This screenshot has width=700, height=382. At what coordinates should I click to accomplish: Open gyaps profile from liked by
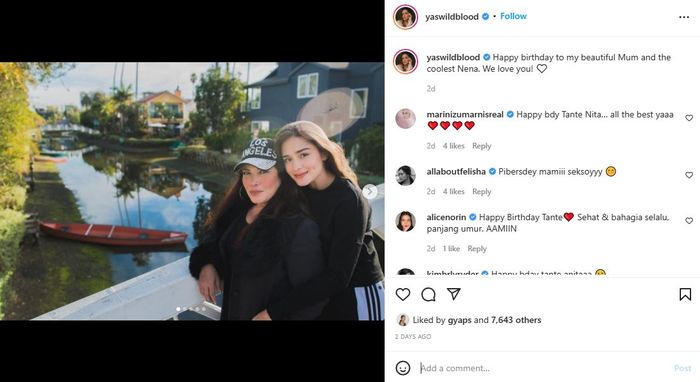coord(459,320)
